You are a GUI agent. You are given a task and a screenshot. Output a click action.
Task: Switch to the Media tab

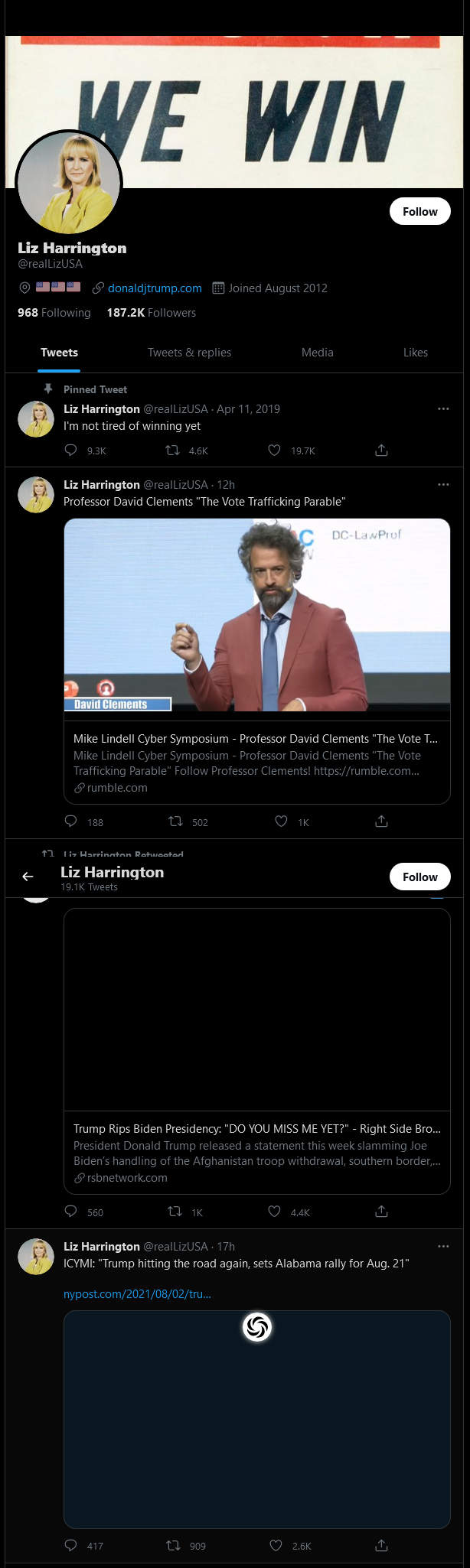(x=317, y=353)
